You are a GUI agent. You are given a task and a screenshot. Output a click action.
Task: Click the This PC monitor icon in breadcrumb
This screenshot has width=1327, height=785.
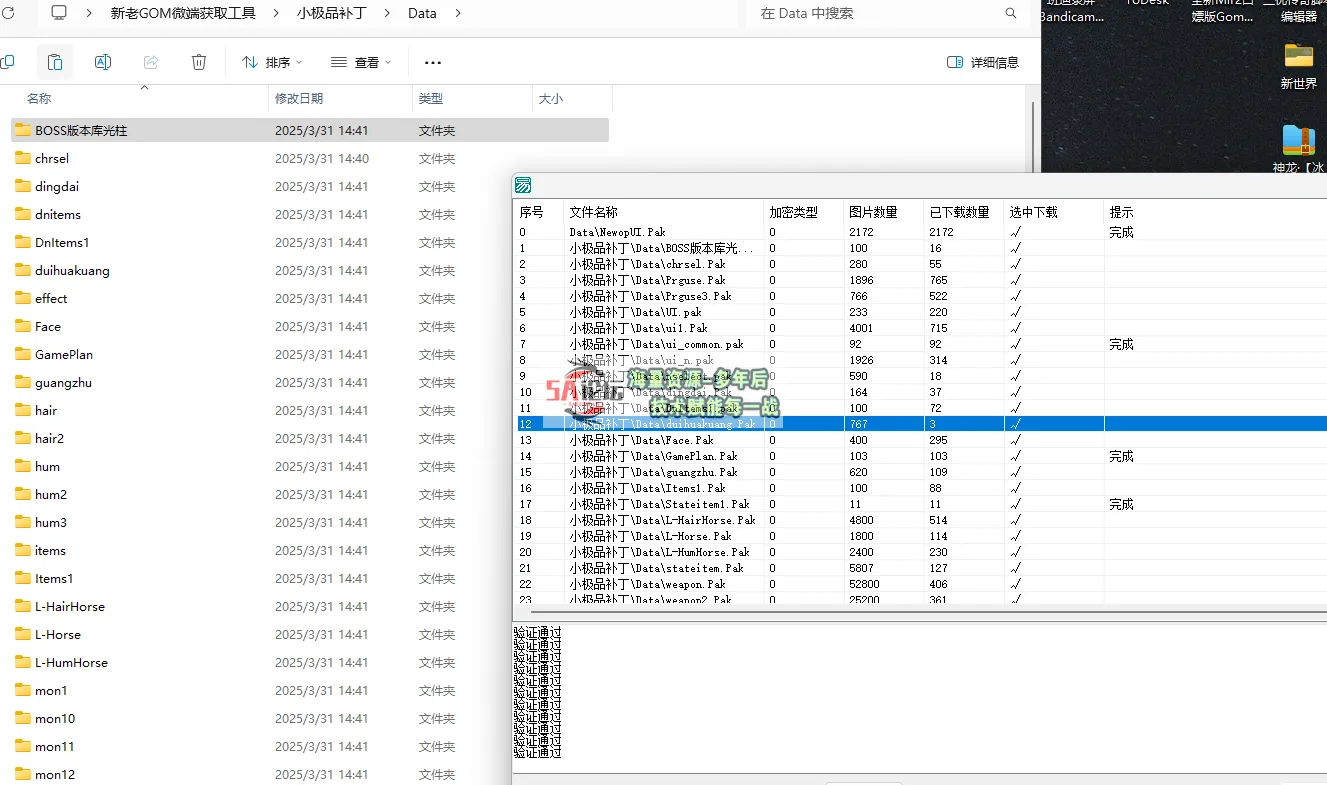(x=59, y=13)
